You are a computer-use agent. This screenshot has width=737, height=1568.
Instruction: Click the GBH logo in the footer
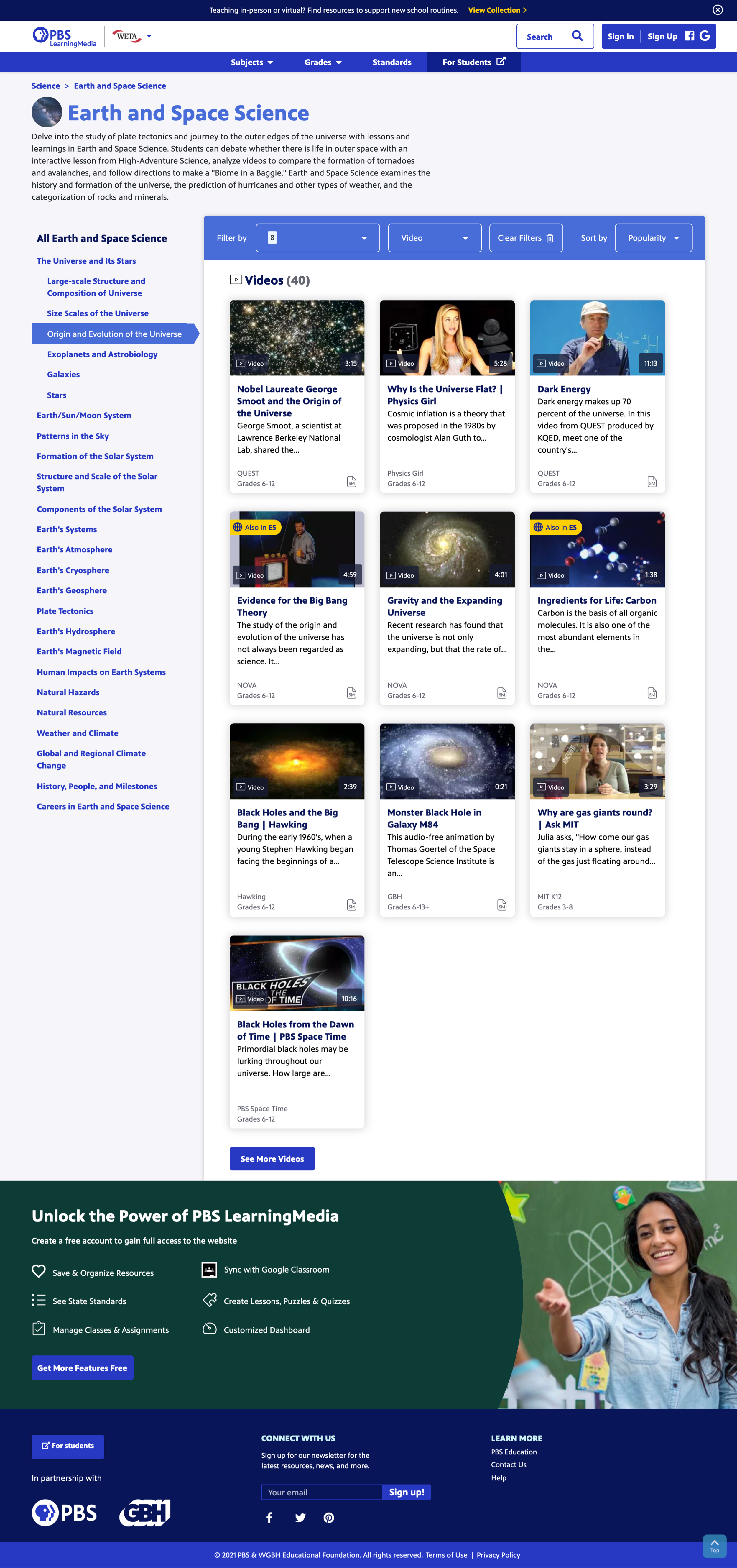click(145, 1513)
